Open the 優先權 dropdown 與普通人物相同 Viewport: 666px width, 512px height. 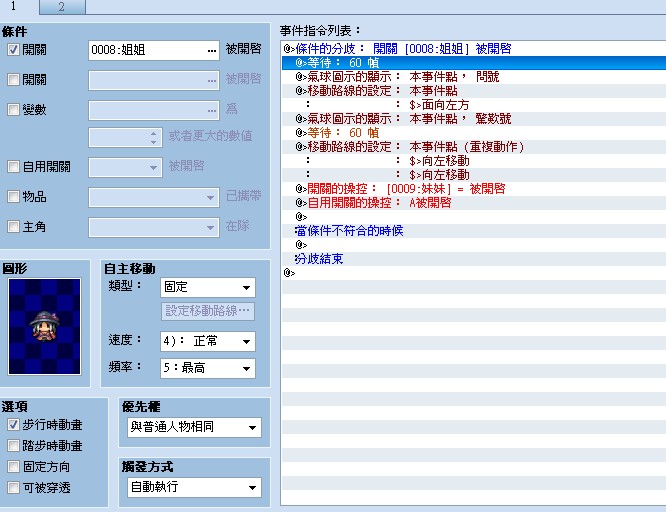click(x=194, y=427)
